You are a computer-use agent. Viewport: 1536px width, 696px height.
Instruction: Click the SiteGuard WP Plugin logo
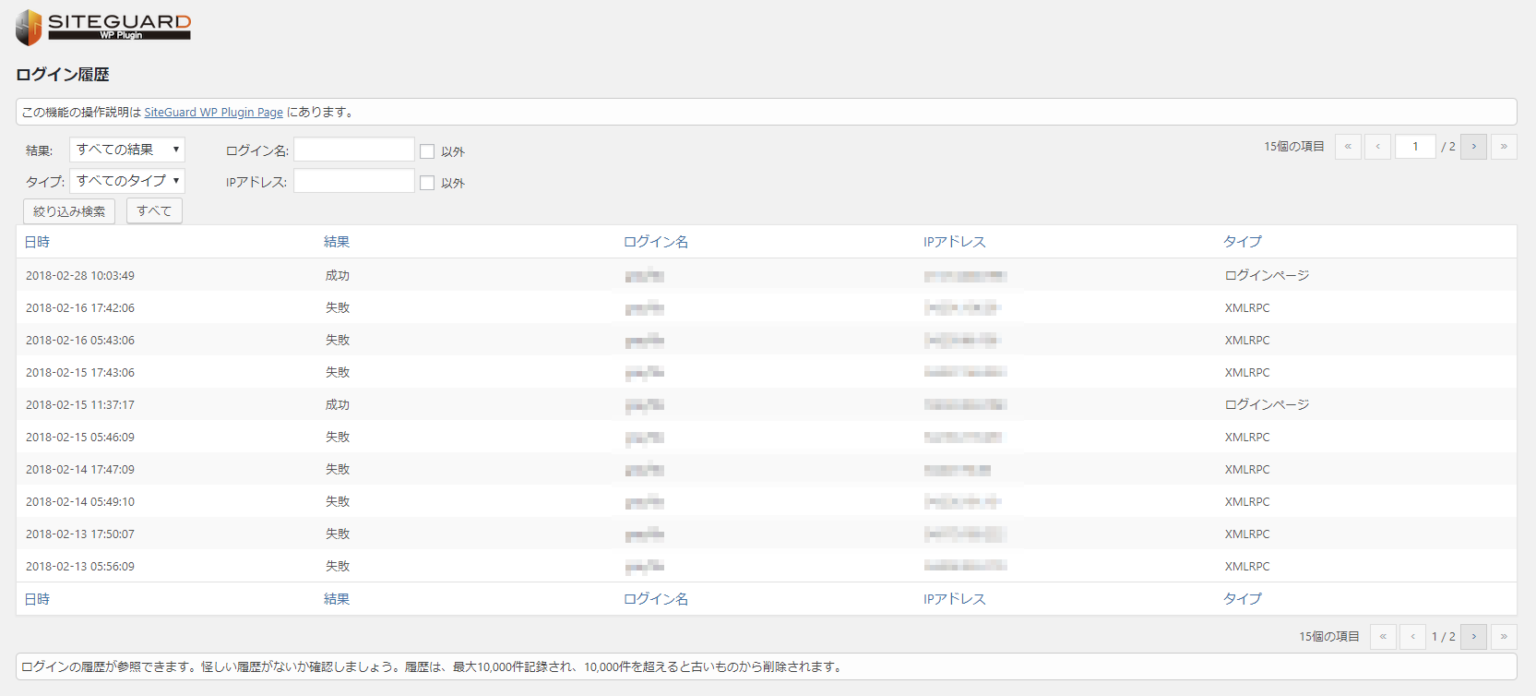(x=103, y=27)
